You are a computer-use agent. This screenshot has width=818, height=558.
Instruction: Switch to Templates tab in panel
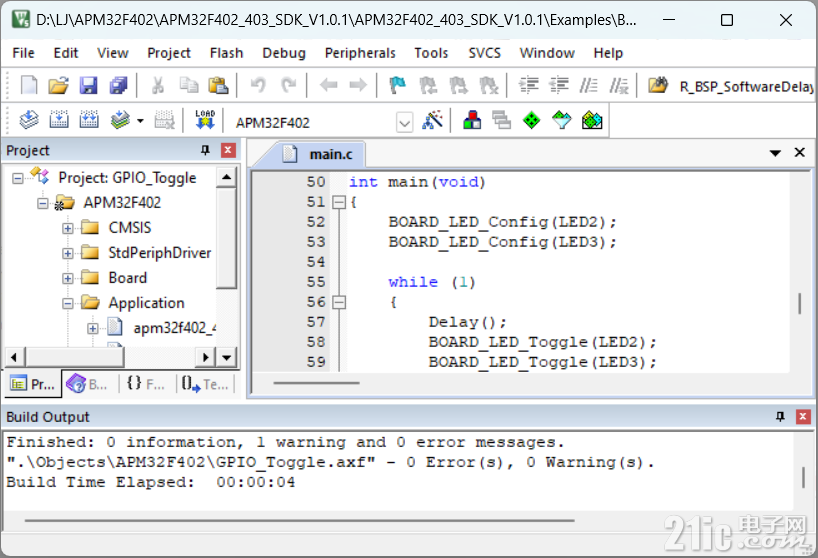(x=206, y=384)
